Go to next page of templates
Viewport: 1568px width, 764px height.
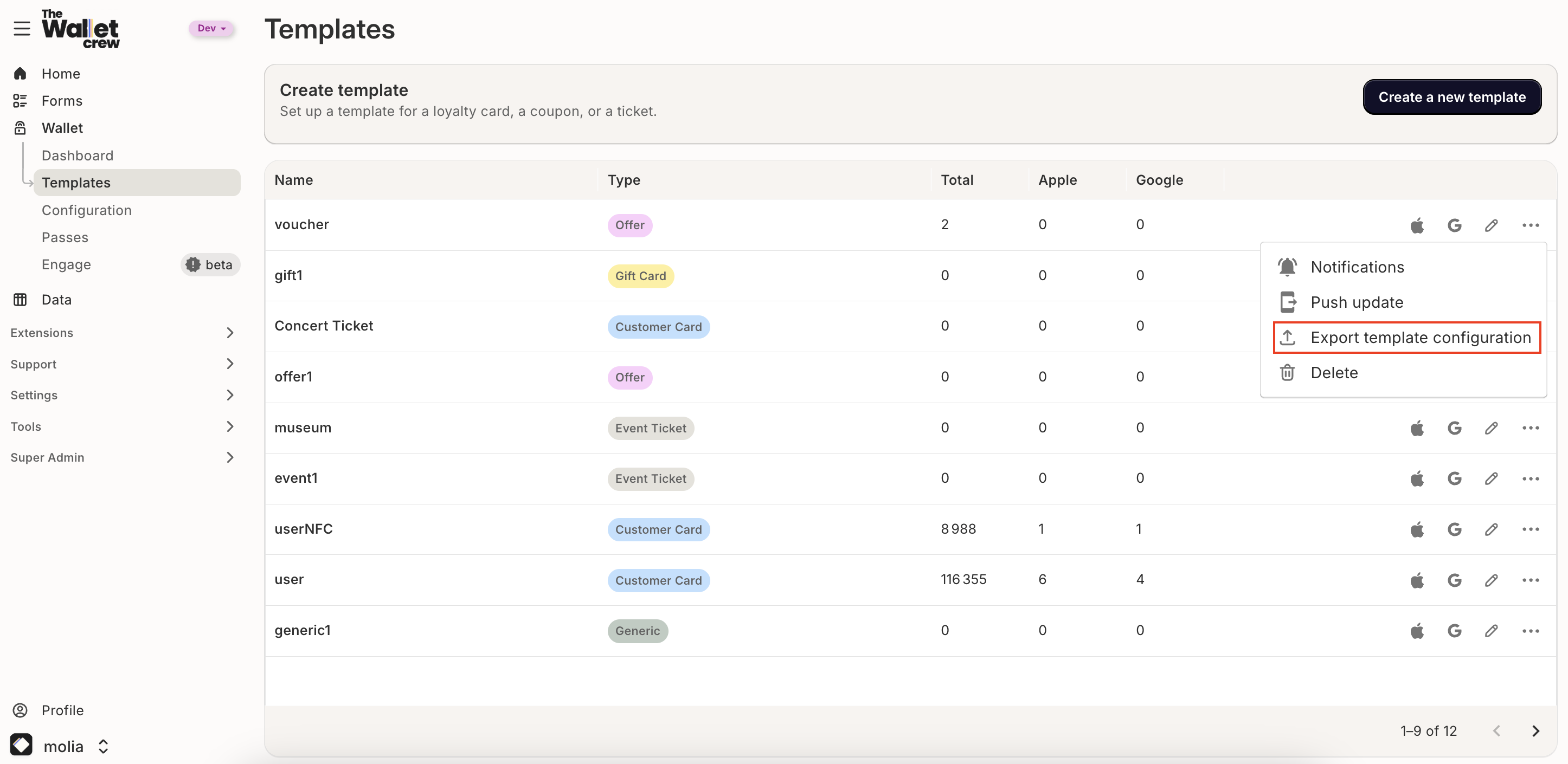pyautogui.click(x=1535, y=730)
